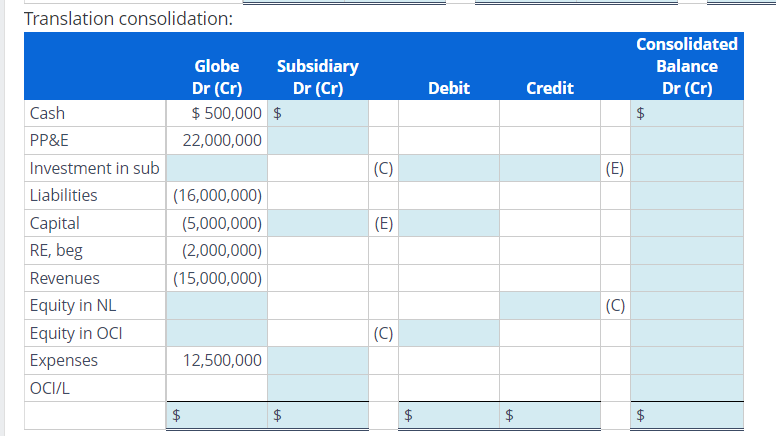
Task: Select Globe Equity in OCI input cell
Action: click(217, 333)
